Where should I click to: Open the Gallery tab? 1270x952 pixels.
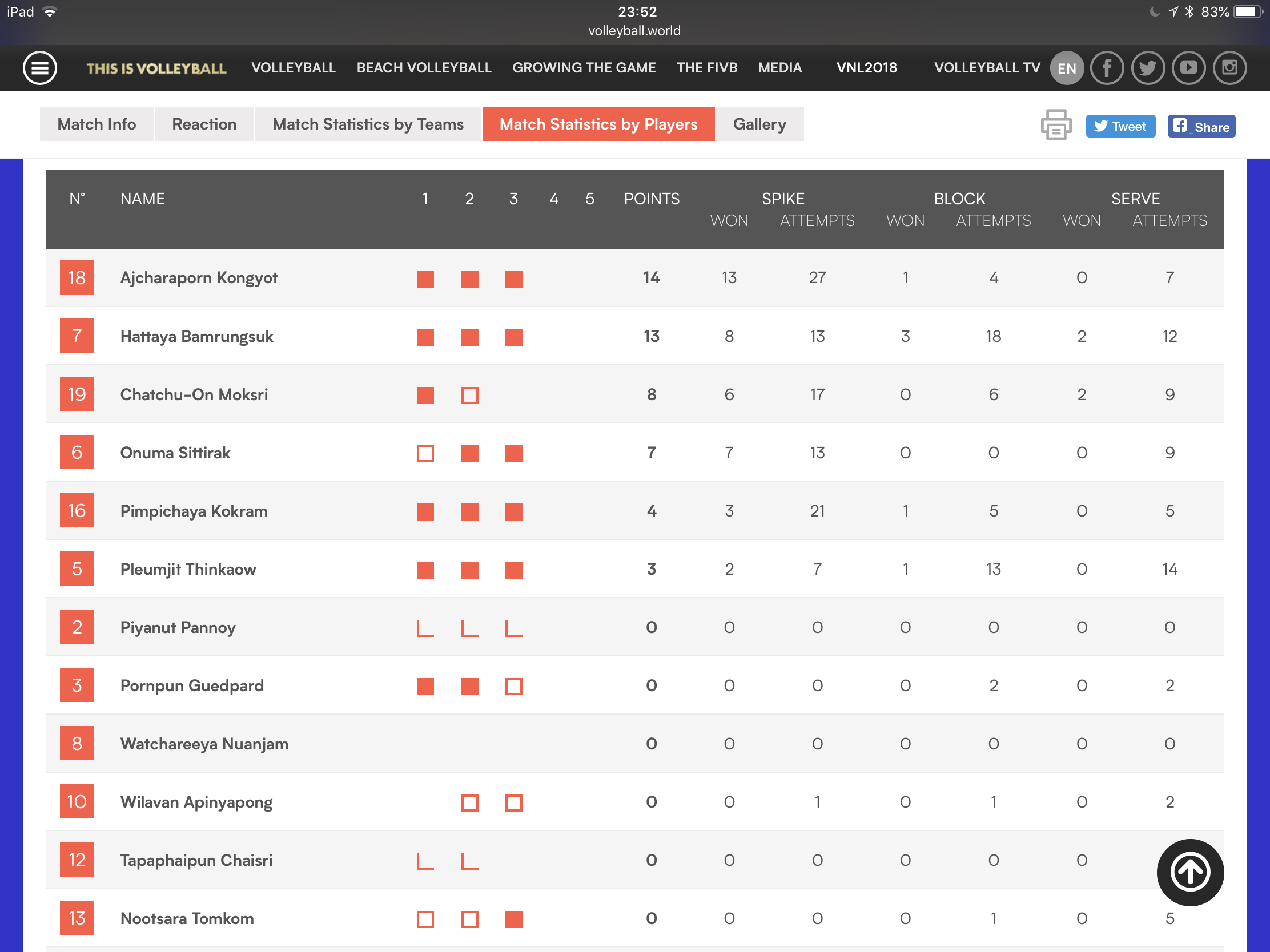click(759, 124)
